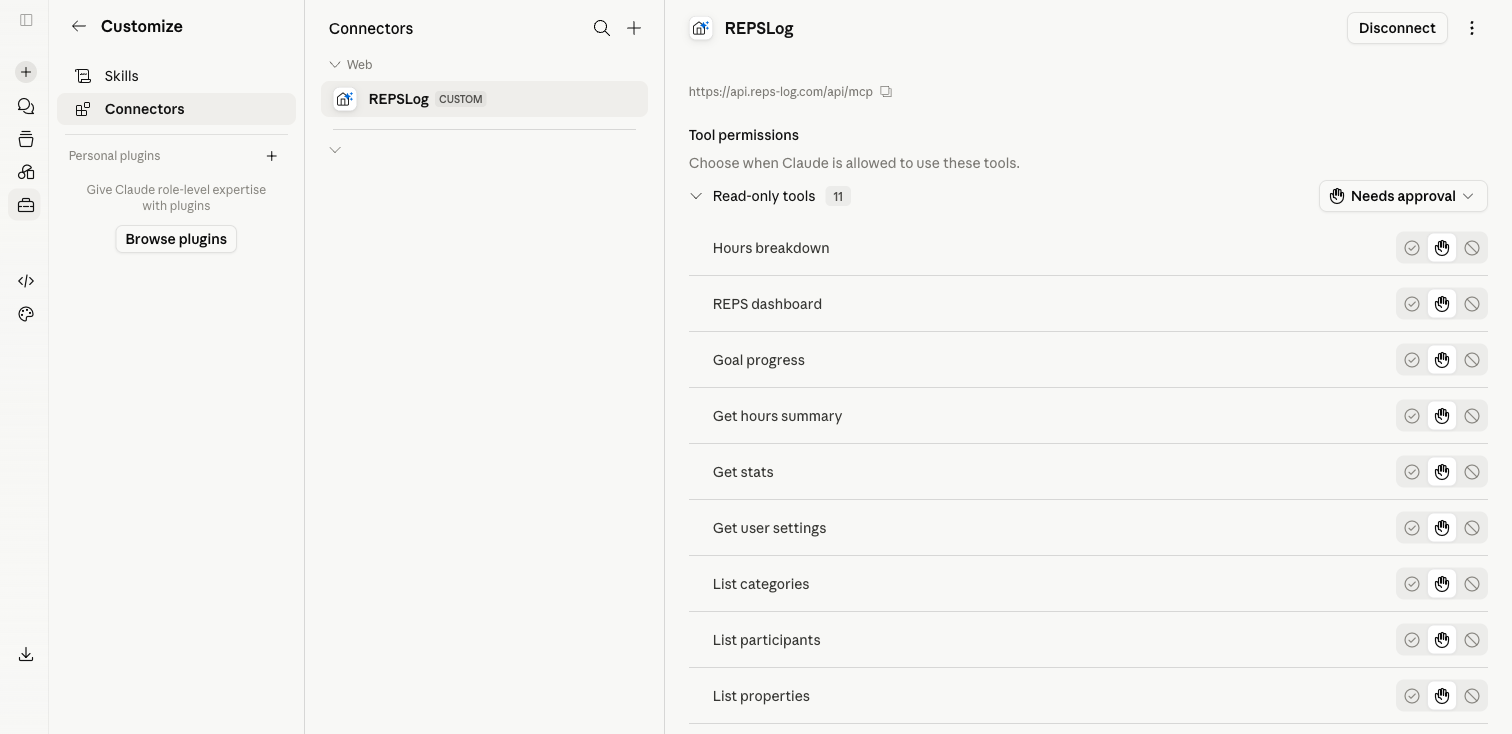This screenshot has height=734, width=1512.
Task: Click the Get user settings tool name
Action: (x=769, y=528)
